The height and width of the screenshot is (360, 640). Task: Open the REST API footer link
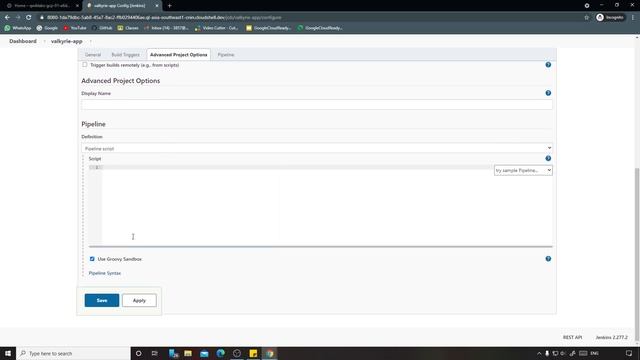(x=572, y=337)
